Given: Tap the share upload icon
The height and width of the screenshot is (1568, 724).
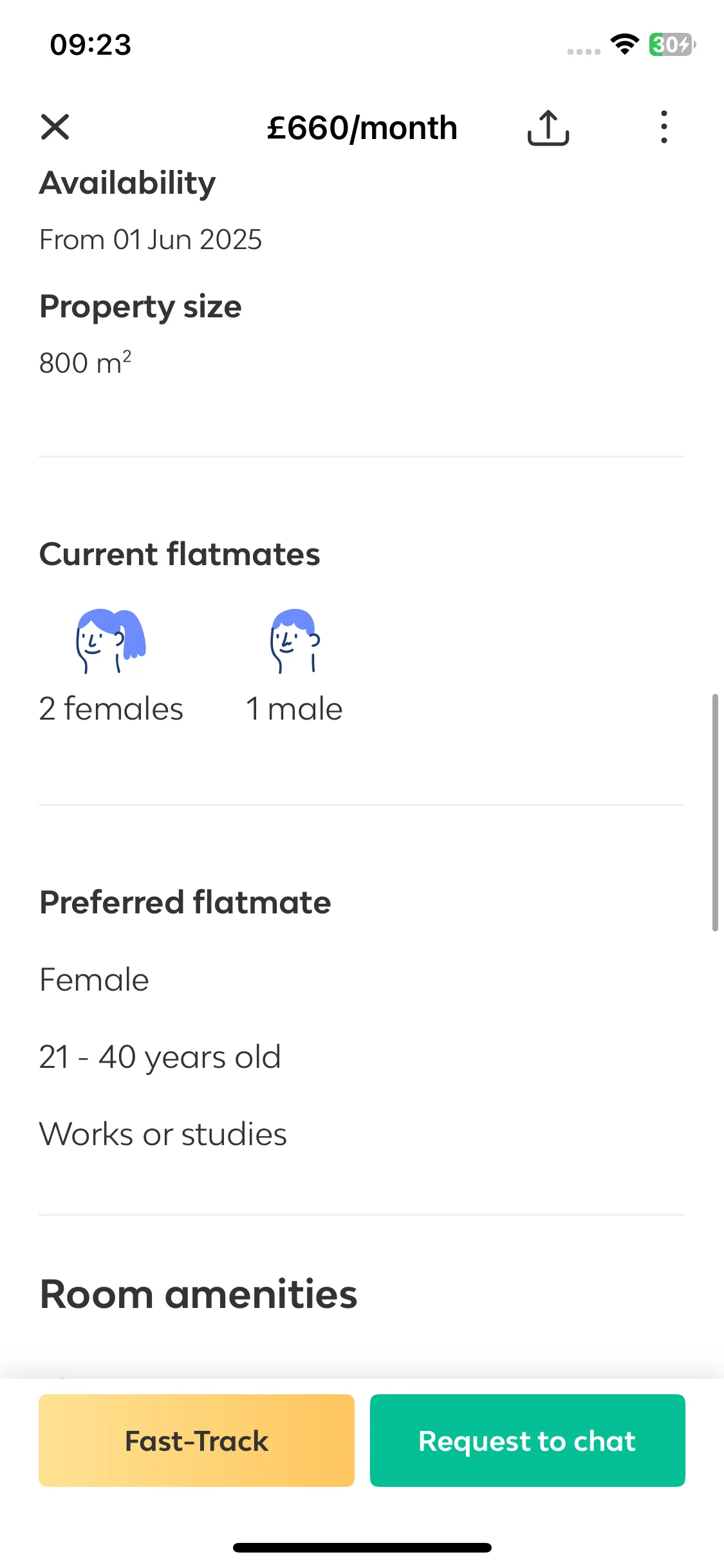Looking at the screenshot, I should 548,127.
